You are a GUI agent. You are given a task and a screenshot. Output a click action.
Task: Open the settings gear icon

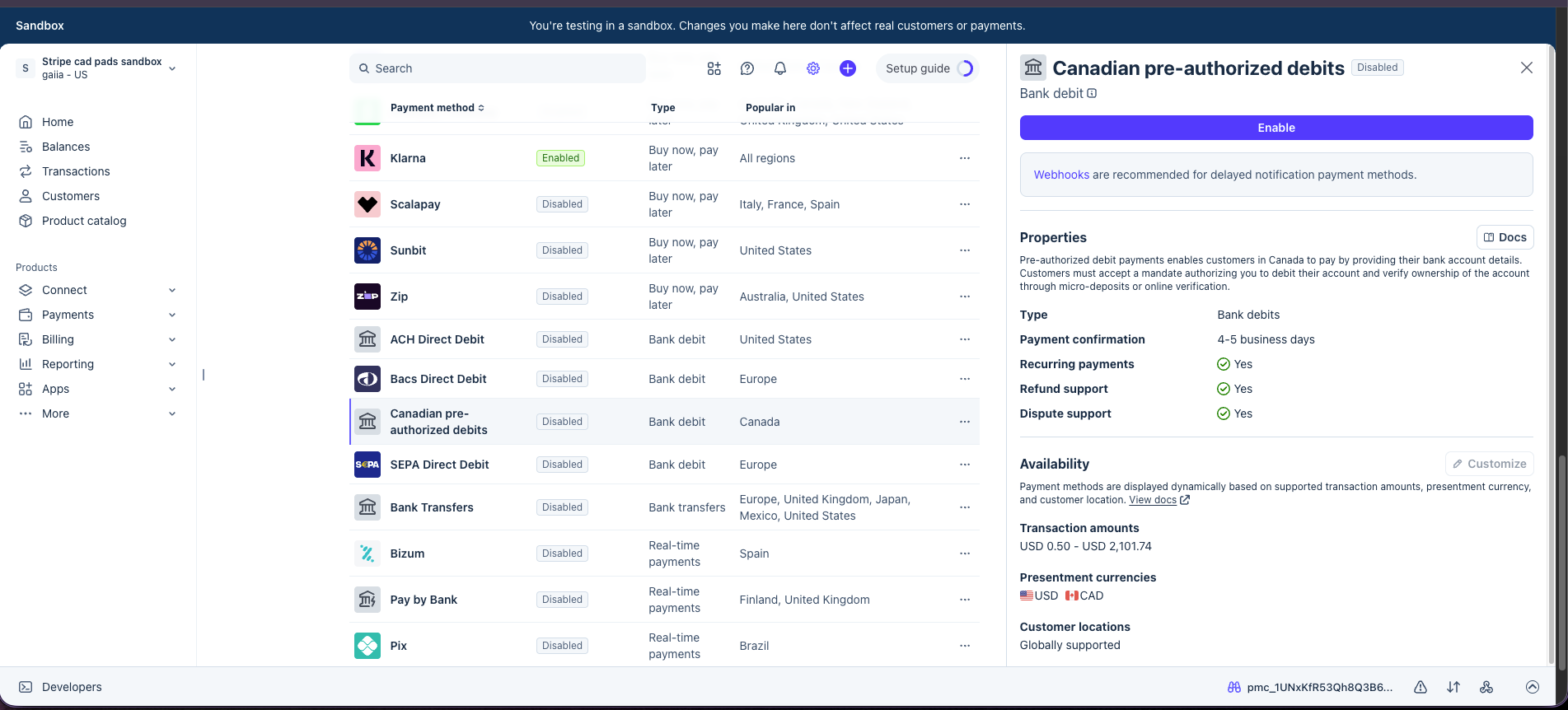coord(813,68)
